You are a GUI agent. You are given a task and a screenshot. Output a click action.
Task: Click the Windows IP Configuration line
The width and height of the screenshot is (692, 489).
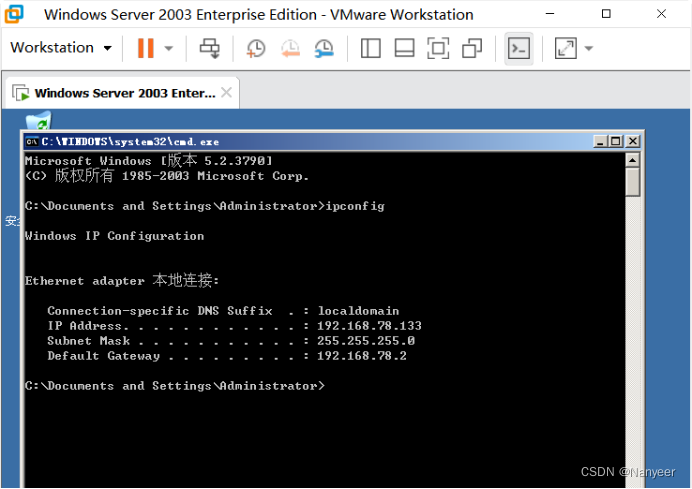(x=114, y=236)
